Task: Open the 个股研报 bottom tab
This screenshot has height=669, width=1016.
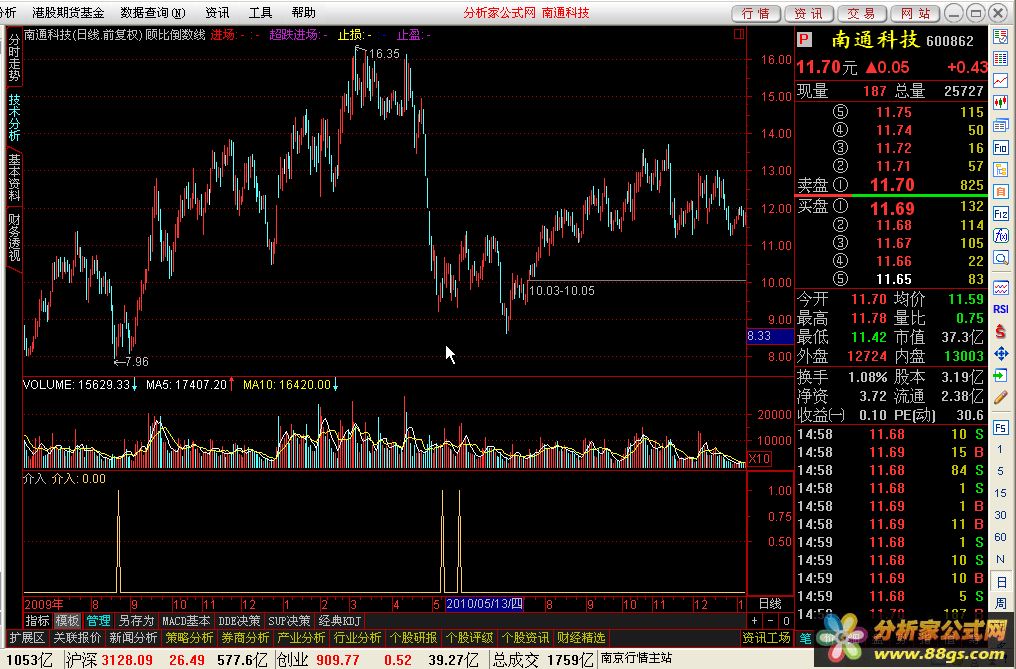Action: point(413,638)
